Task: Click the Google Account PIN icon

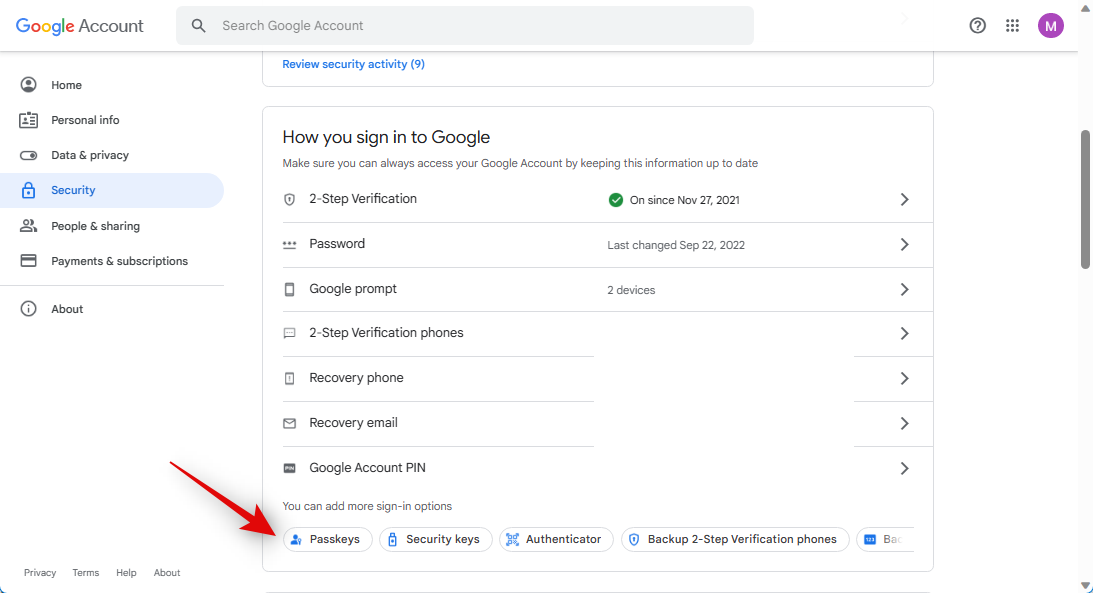Action: (x=289, y=468)
